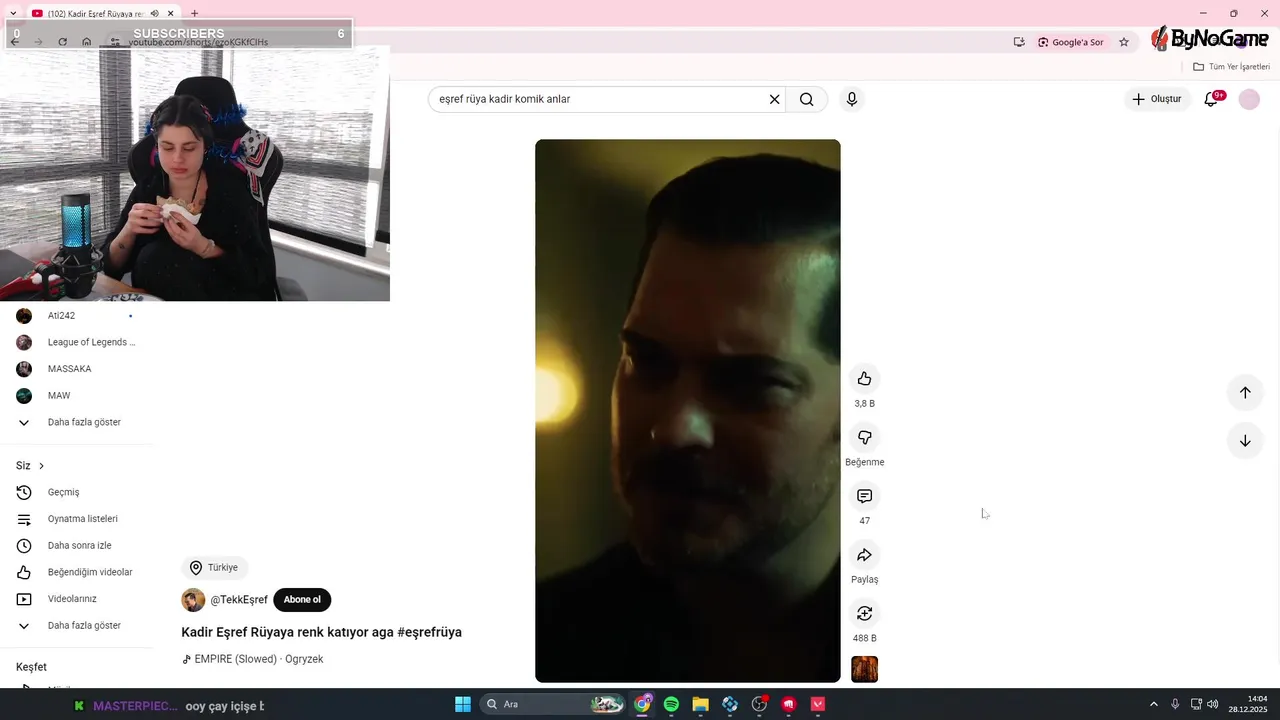Open Windows Start menu
1280x720 pixels.
[x=463, y=704]
